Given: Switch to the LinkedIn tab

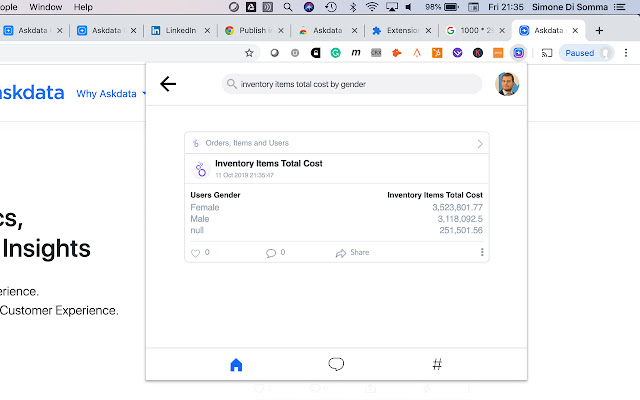Looking at the screenshot, I should 180,30.
